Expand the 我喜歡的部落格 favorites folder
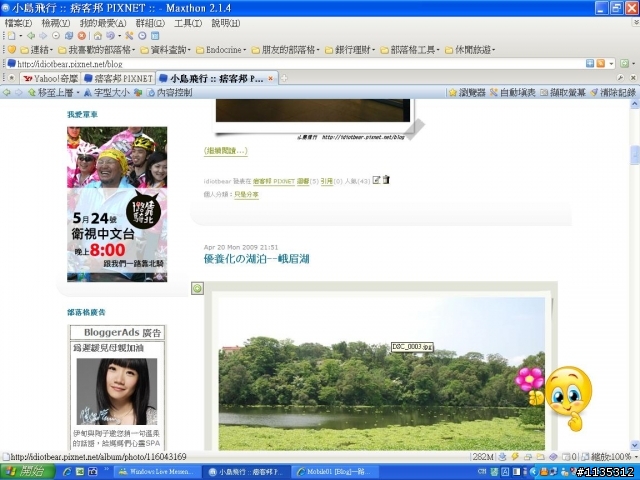 [x=97, y=50]
